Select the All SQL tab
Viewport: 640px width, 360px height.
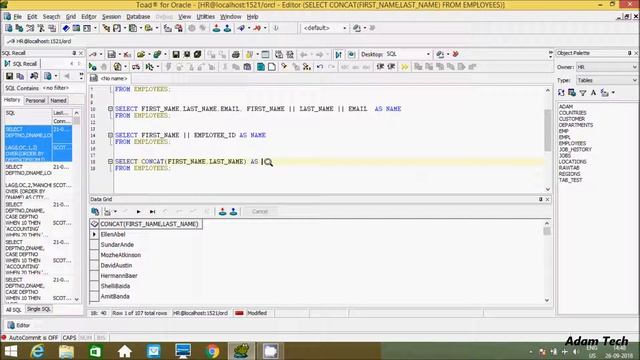[x=13, y=310]
